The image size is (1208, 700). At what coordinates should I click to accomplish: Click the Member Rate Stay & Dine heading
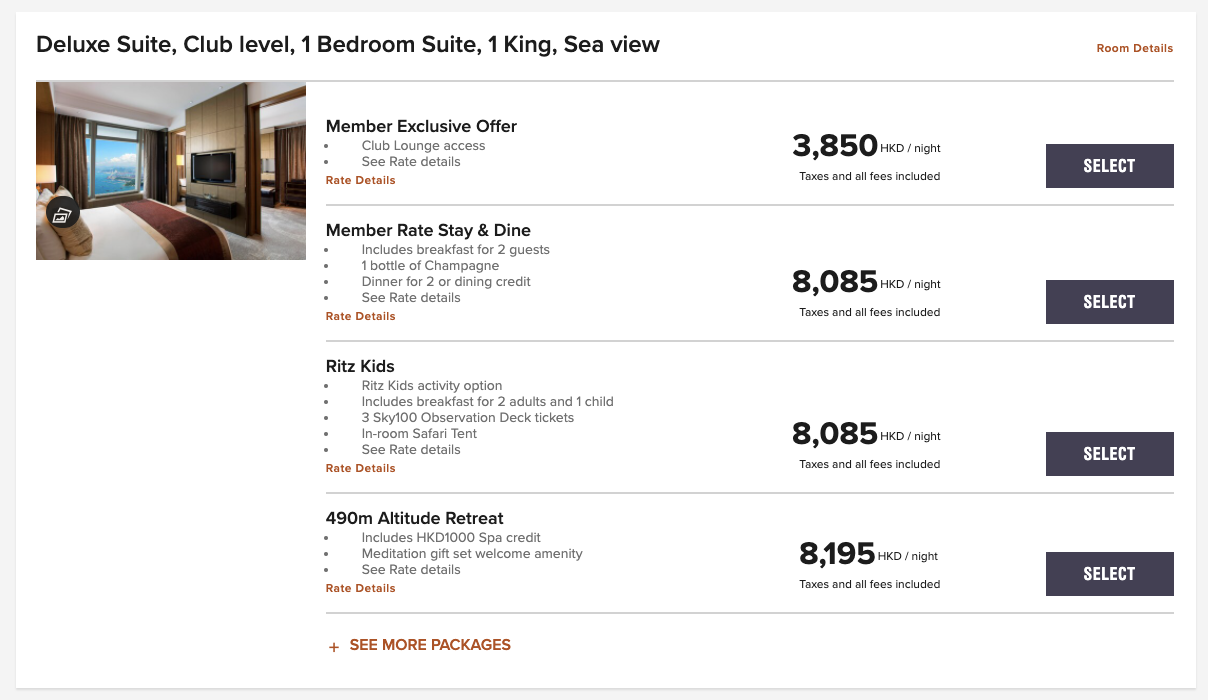click(428, 230)
